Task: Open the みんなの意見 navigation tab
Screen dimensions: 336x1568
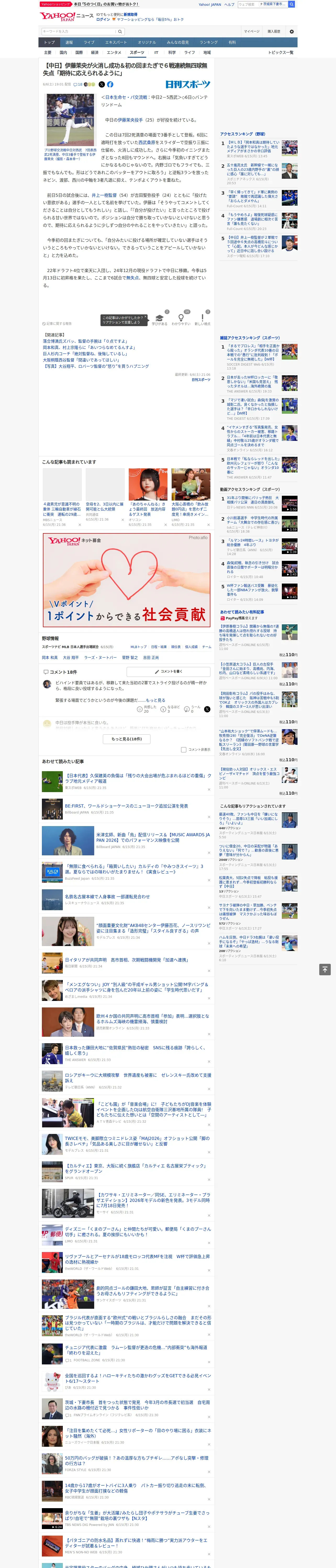Action: pos(177,42)
